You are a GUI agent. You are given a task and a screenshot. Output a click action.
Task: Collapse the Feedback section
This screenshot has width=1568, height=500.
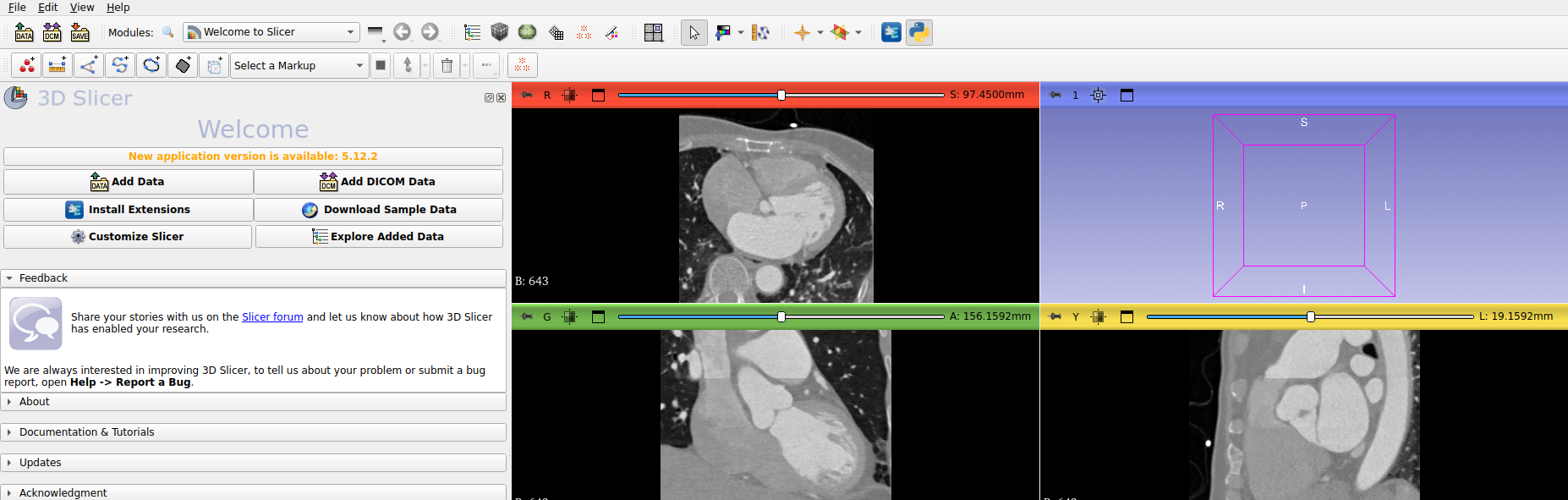pyautogui.click(x=254, y=278)
